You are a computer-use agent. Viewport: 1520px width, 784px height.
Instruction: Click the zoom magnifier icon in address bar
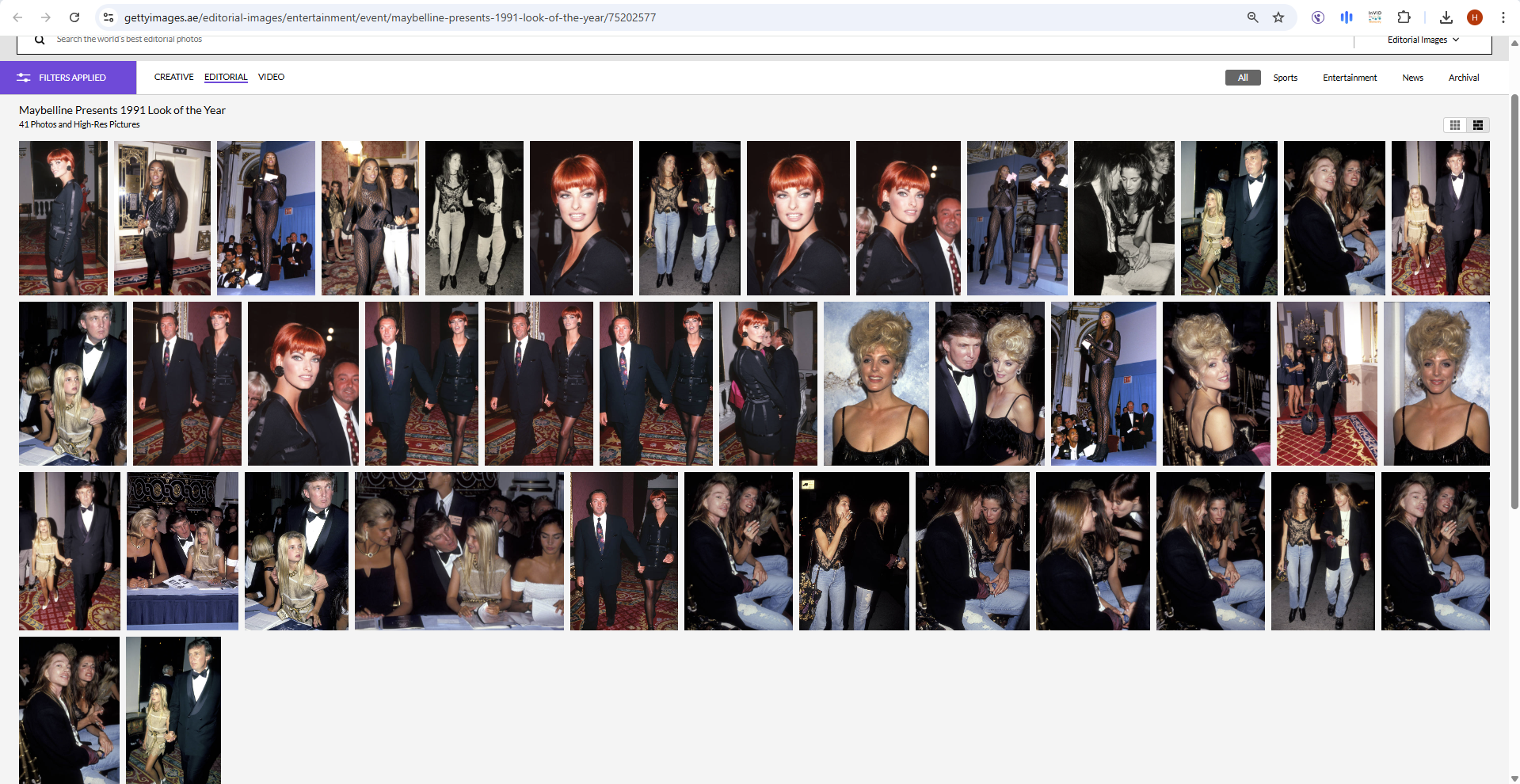[1252, 17]
